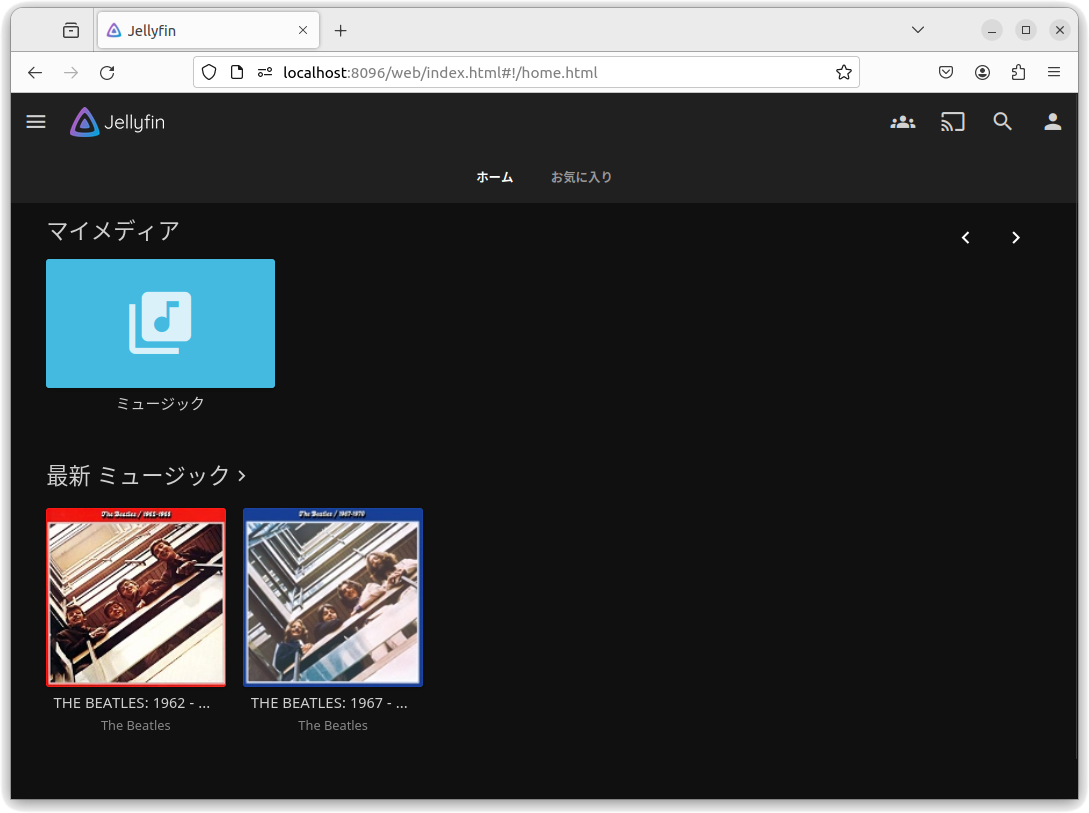Reload the page with the refresh icon

tap(107, 72)
